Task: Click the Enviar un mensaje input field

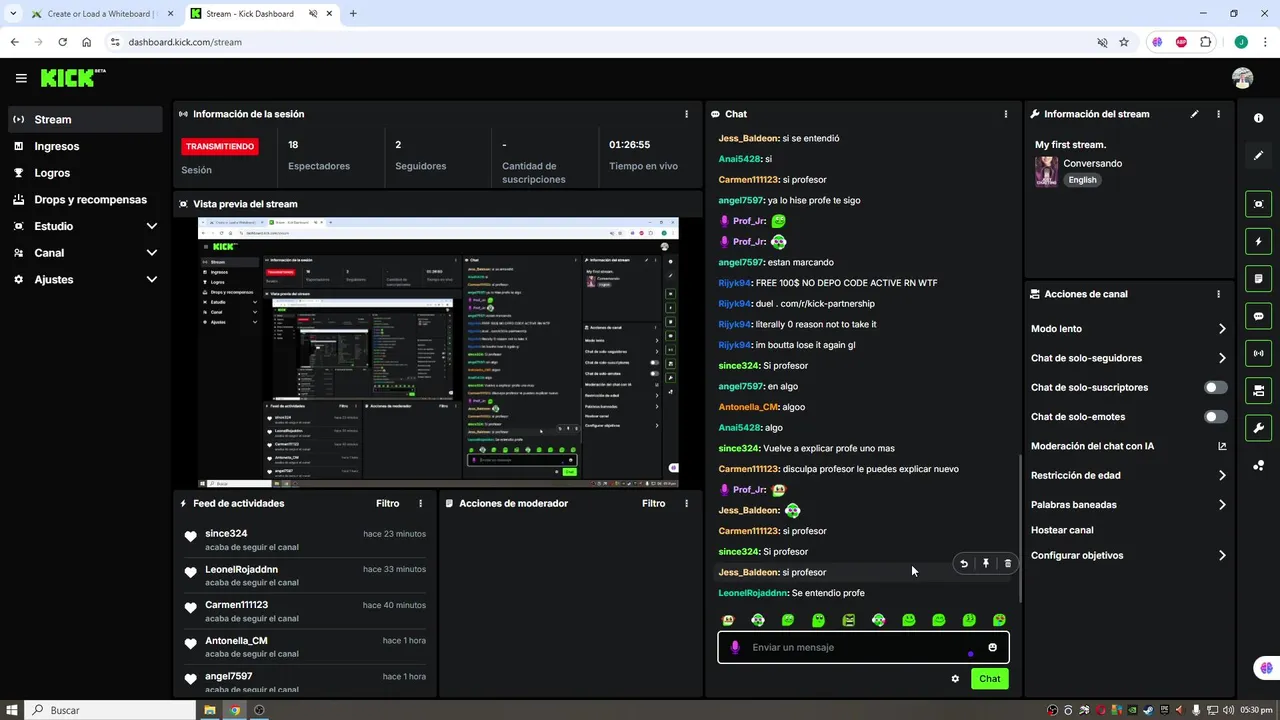Action: click(x=863, y=647)
